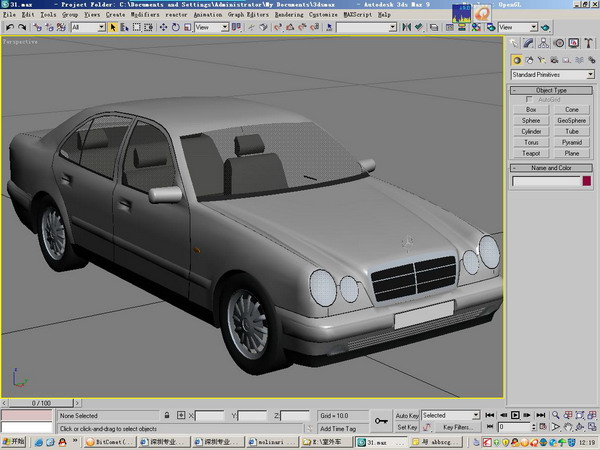Switch to the Hierarchy panel tab

(x=543, y=43)
